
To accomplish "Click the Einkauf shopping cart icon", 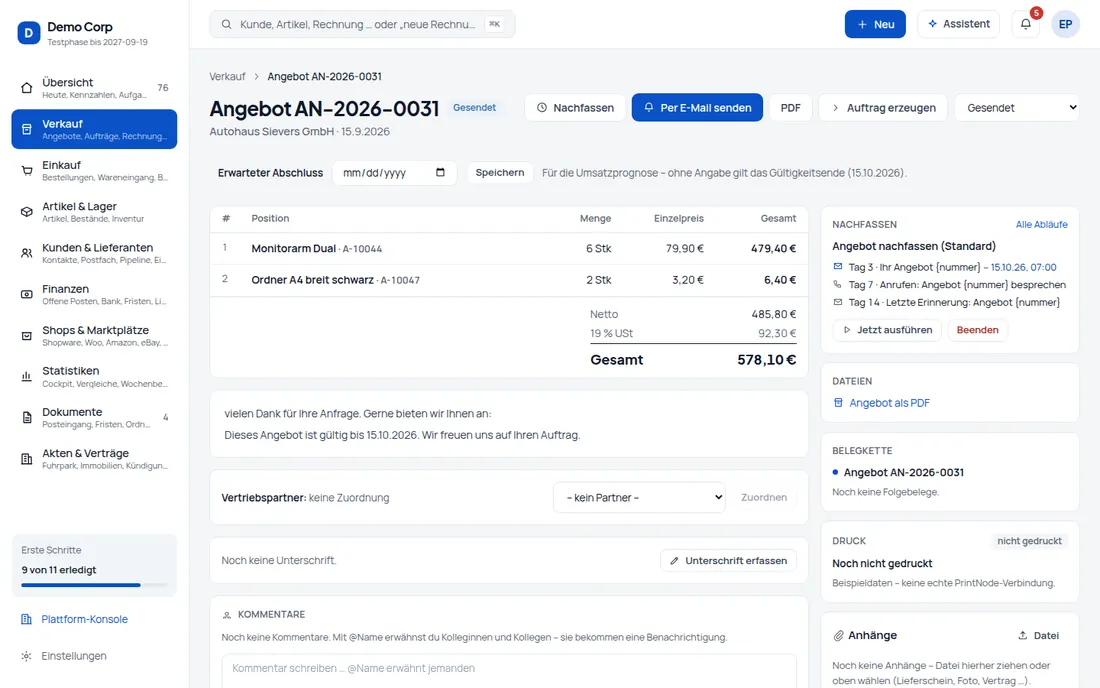I will click(27, 170).
